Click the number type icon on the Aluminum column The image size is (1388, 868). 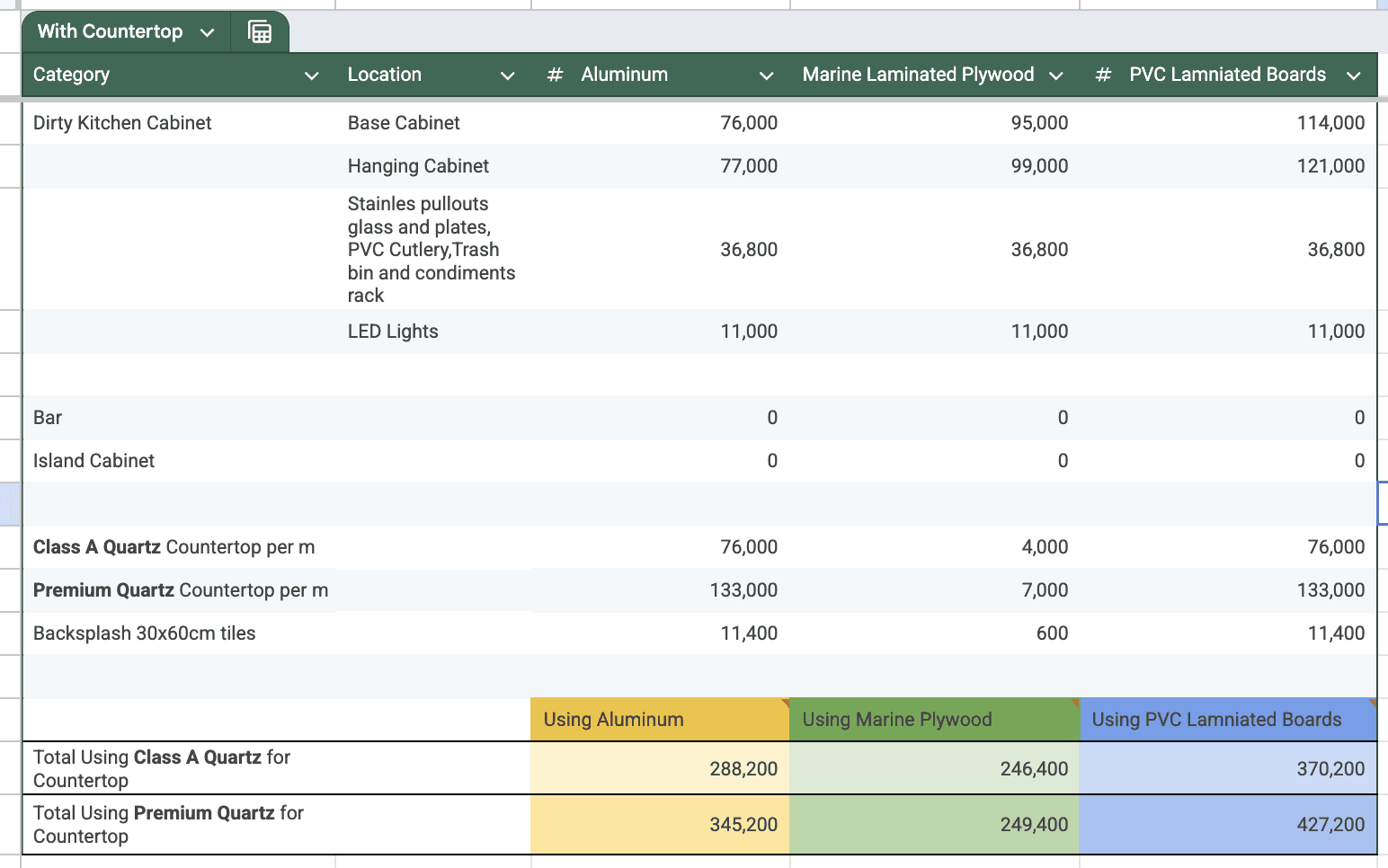[x=555, y=75]
